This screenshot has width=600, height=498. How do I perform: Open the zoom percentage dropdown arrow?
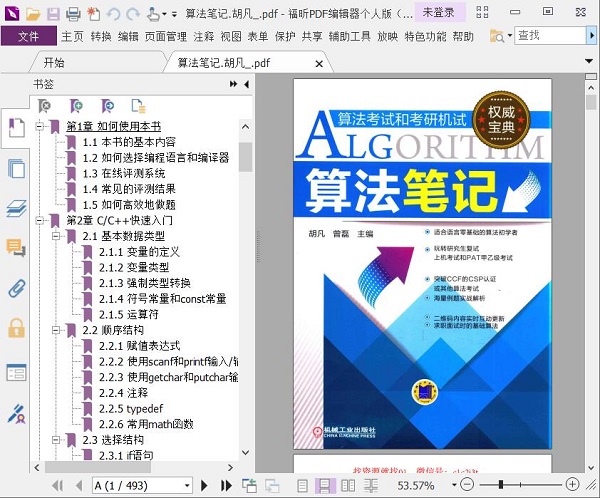[454, 485]
